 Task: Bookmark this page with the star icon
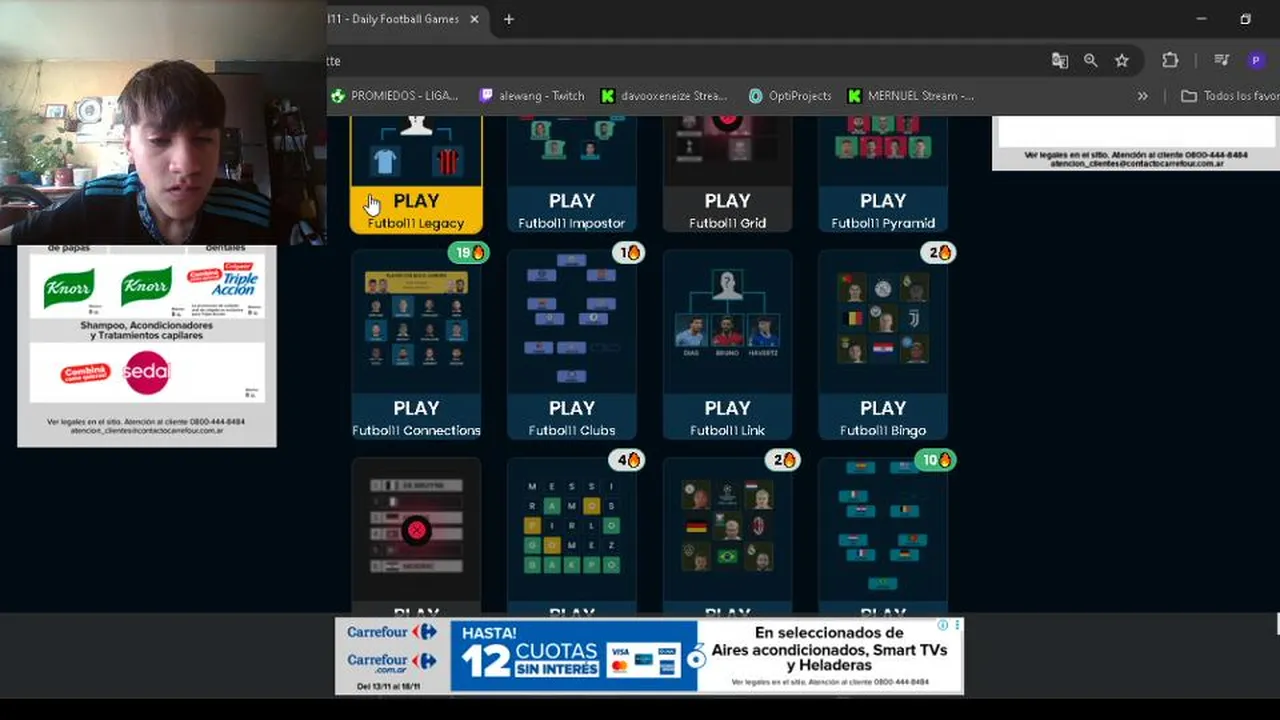[1122, 61]
